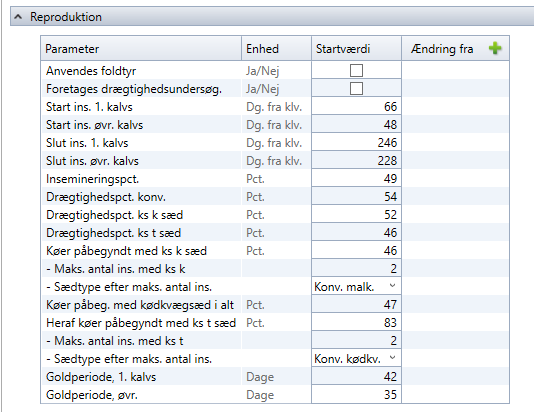Select the Foretages drægtighedsundersøg. label
534x412 pixels.
pos(134,89)
